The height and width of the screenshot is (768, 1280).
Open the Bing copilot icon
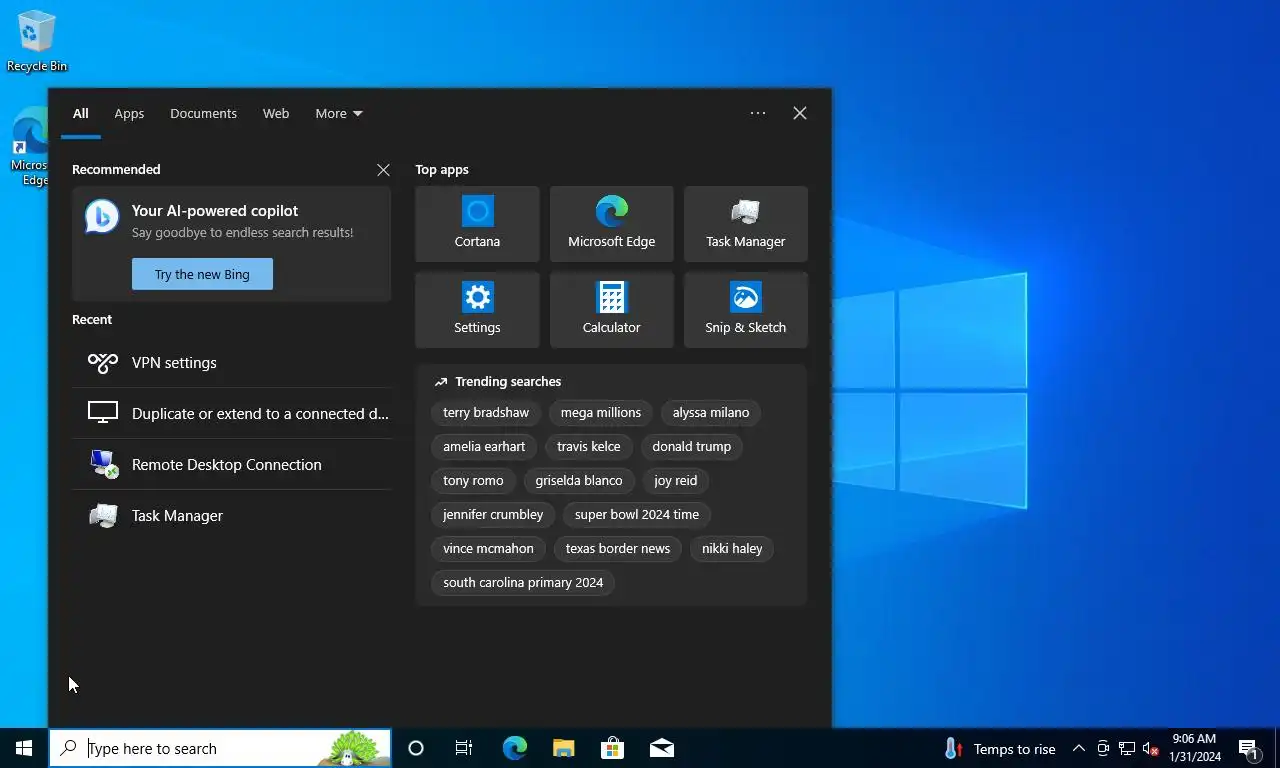tap(102, 217)
